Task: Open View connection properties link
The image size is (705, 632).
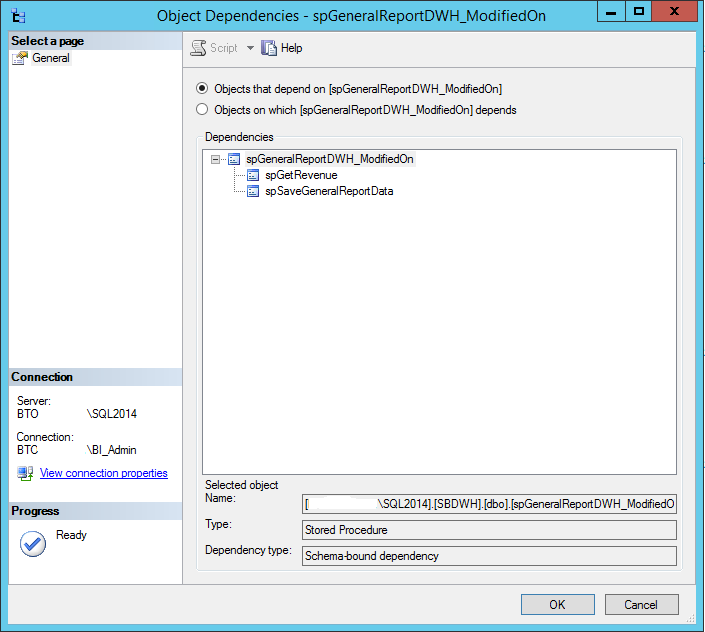Action: pos(103,473)
